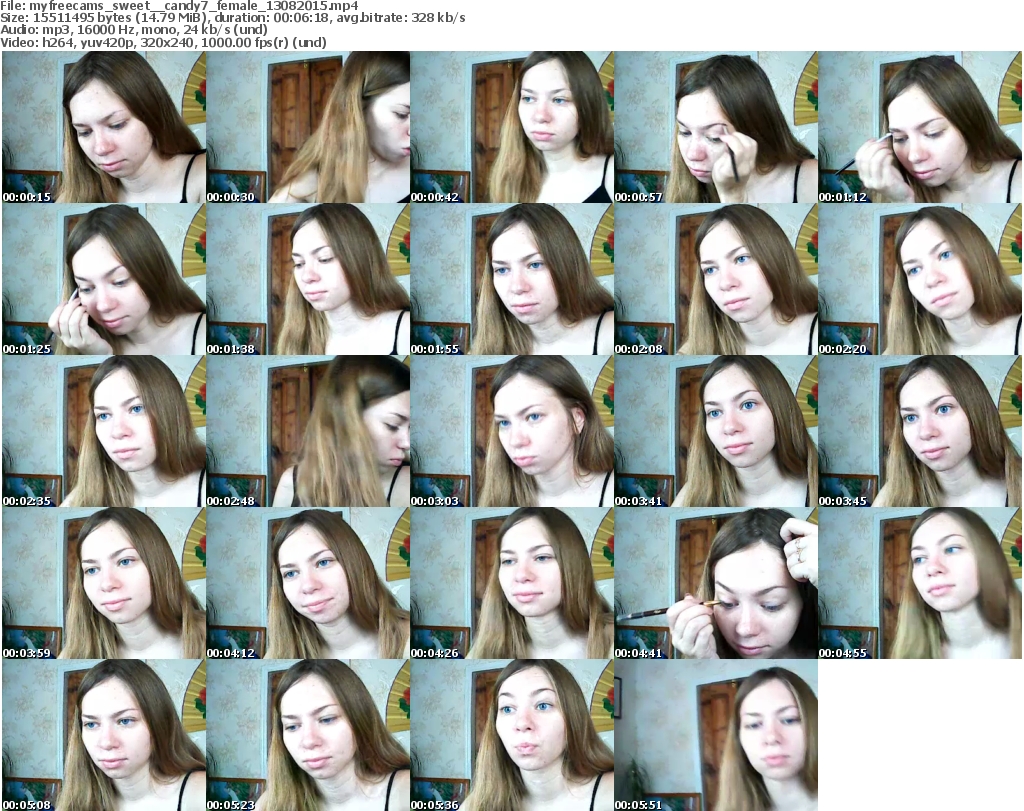Select the thumbnail frame stamped 00:00:42
Screen dimensions: 1024x811
click(512, 127)
